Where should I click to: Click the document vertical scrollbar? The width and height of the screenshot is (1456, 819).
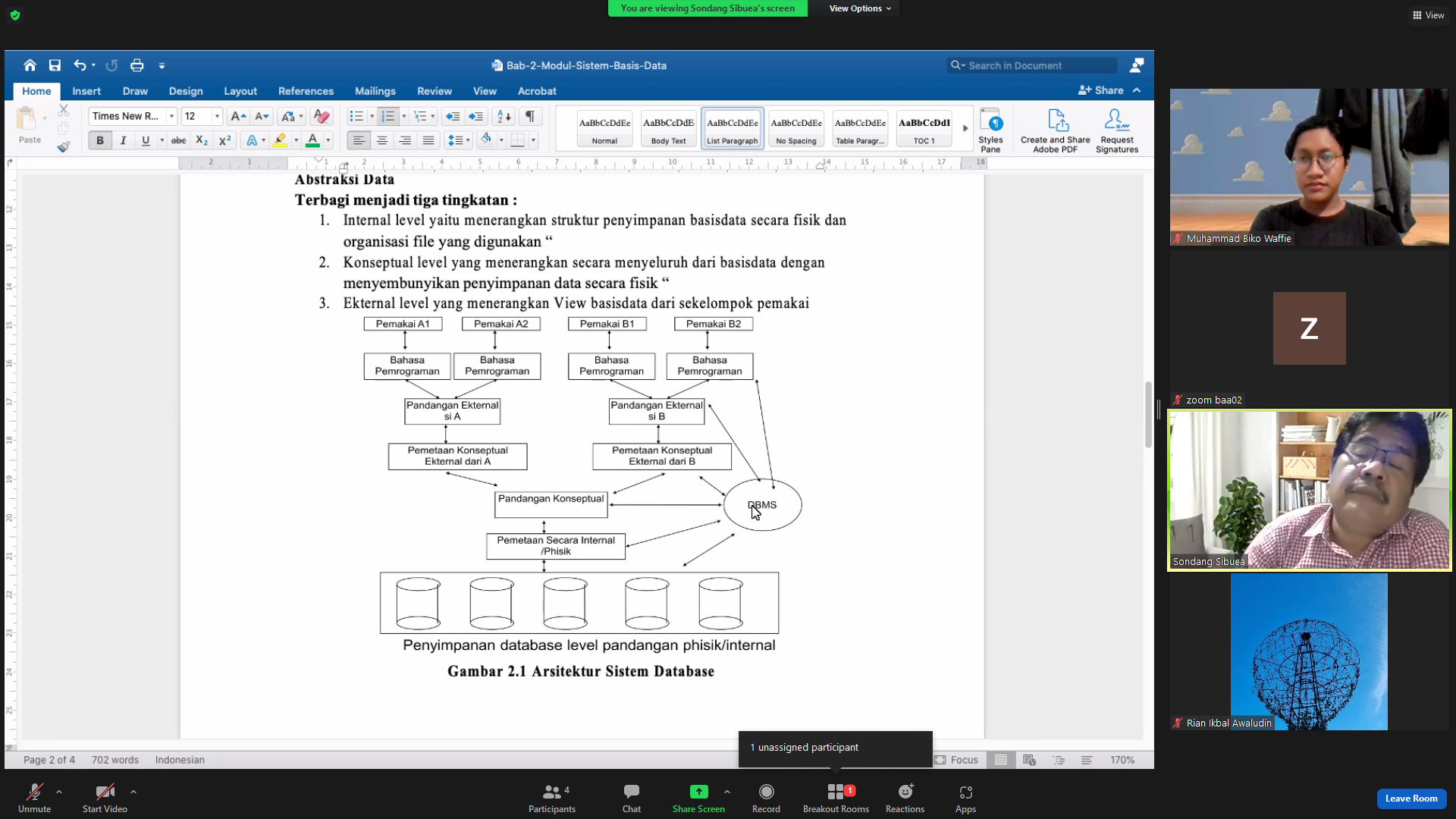pos(1148,414)
